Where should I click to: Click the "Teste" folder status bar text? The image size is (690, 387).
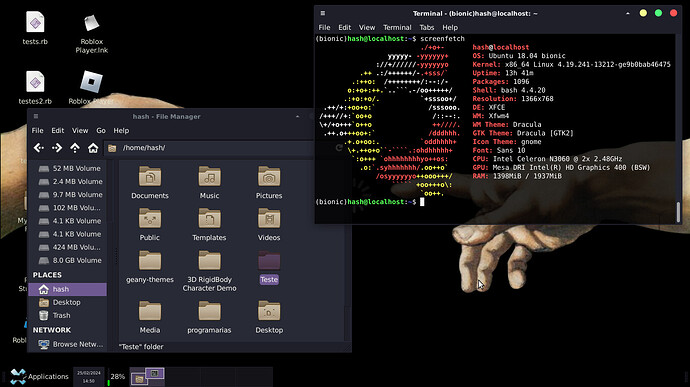pyautogui.click(x=141, y=346)
